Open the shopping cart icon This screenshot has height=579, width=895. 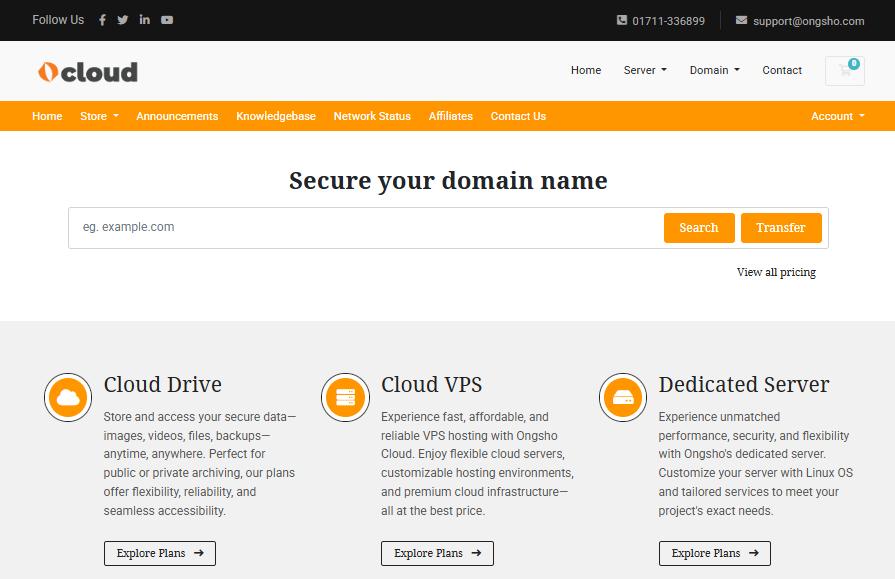click(x=845, y=71)
